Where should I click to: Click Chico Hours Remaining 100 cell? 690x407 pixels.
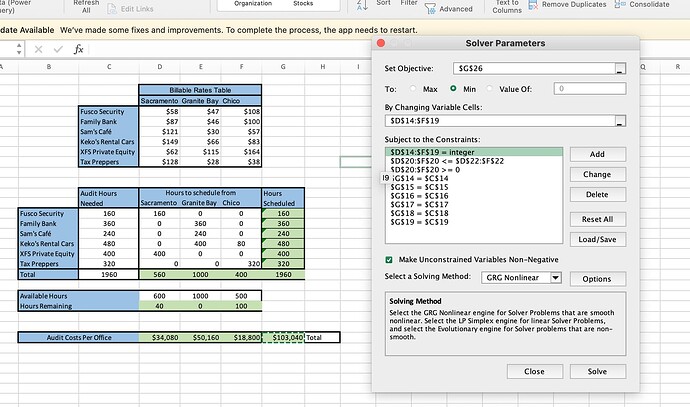[x=241, y=306]
